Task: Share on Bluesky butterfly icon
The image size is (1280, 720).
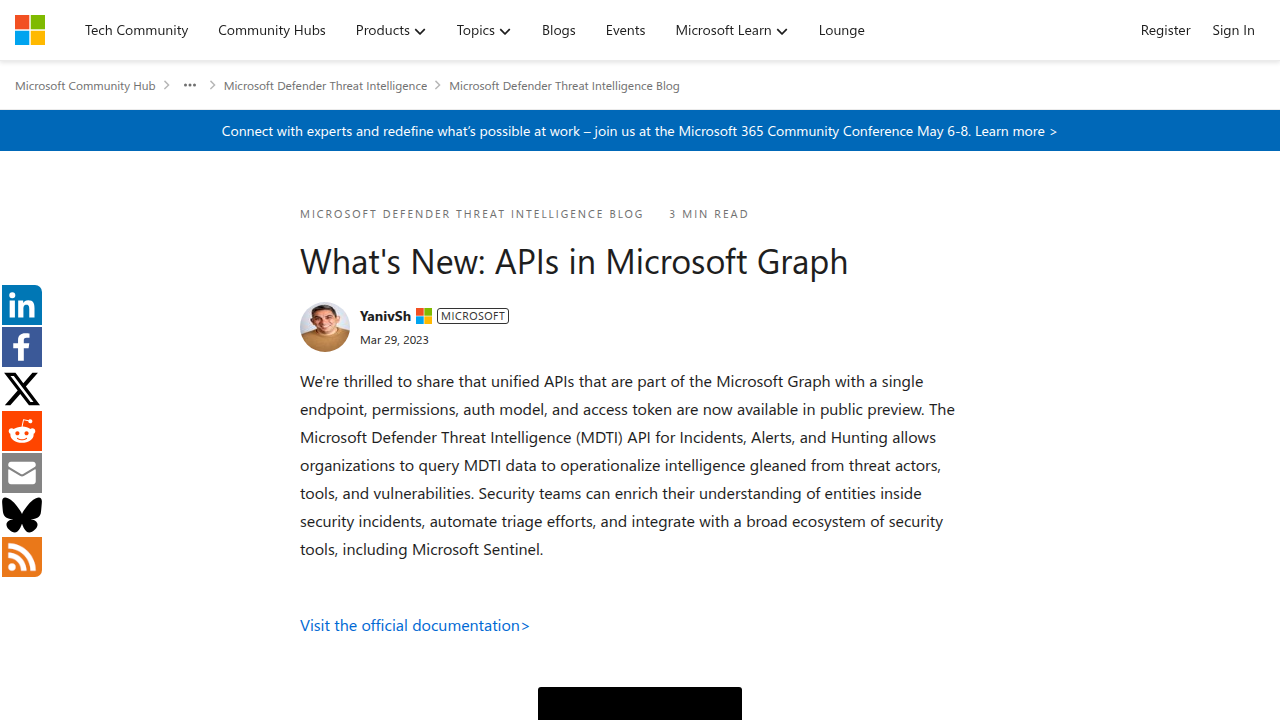Action: tap(22, 515)
